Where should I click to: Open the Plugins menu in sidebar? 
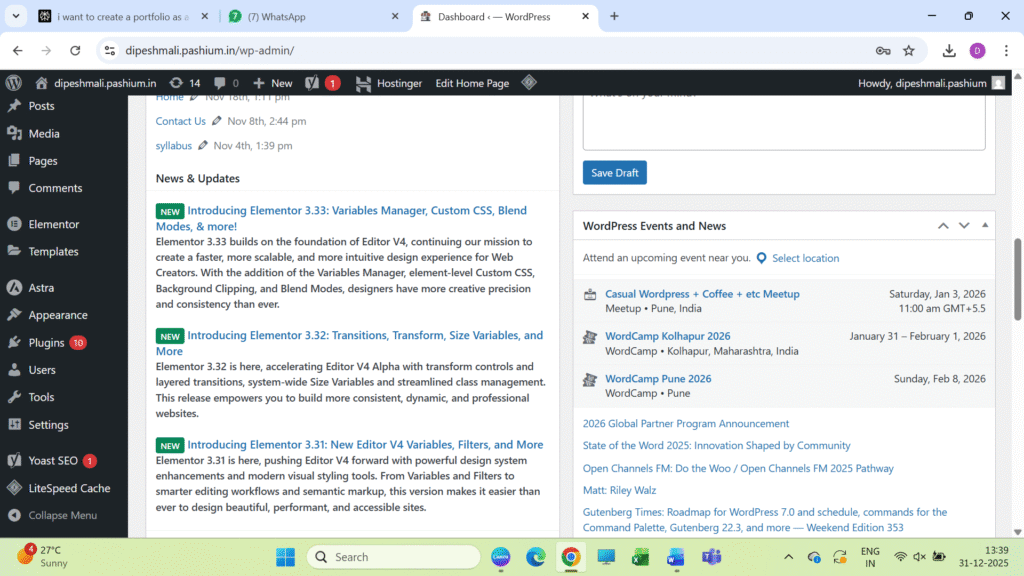coord(46,342)
